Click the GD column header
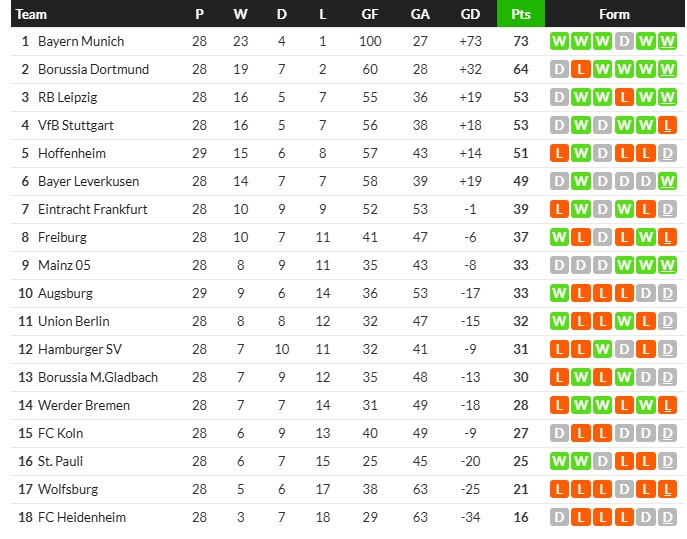 pyautogui.click(x=470, y=14)
